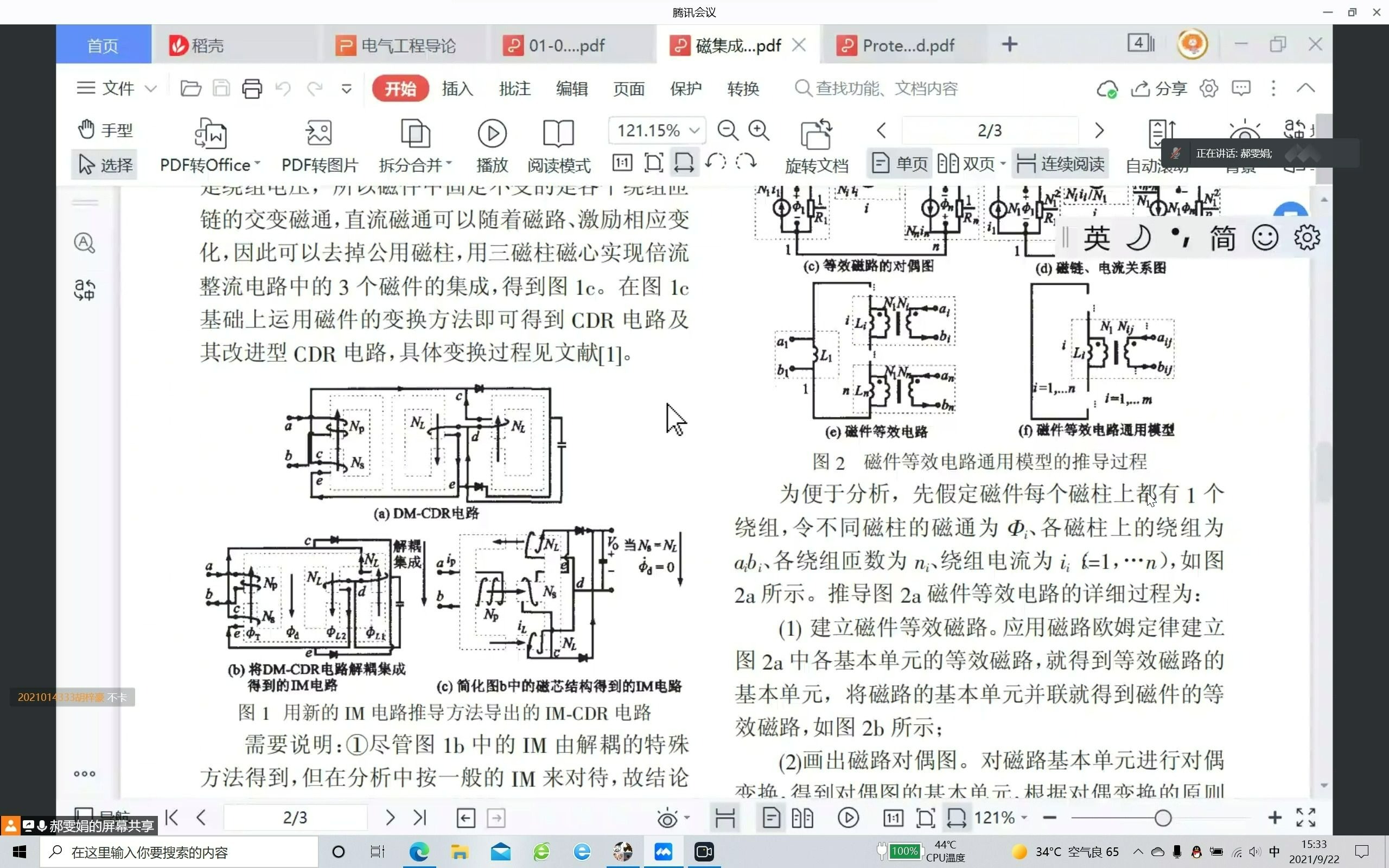Click the save disk icon
This screenshot has width=1389, height=868.
pos(221,88)
